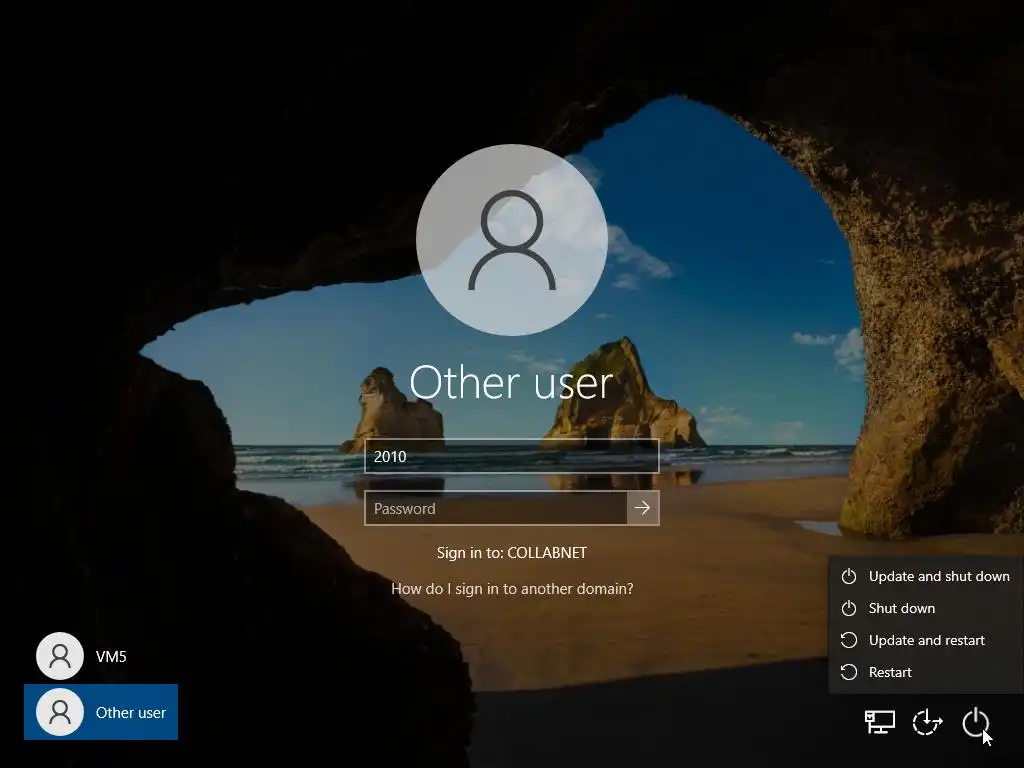Select Shut down from power menu

point(925,608)
